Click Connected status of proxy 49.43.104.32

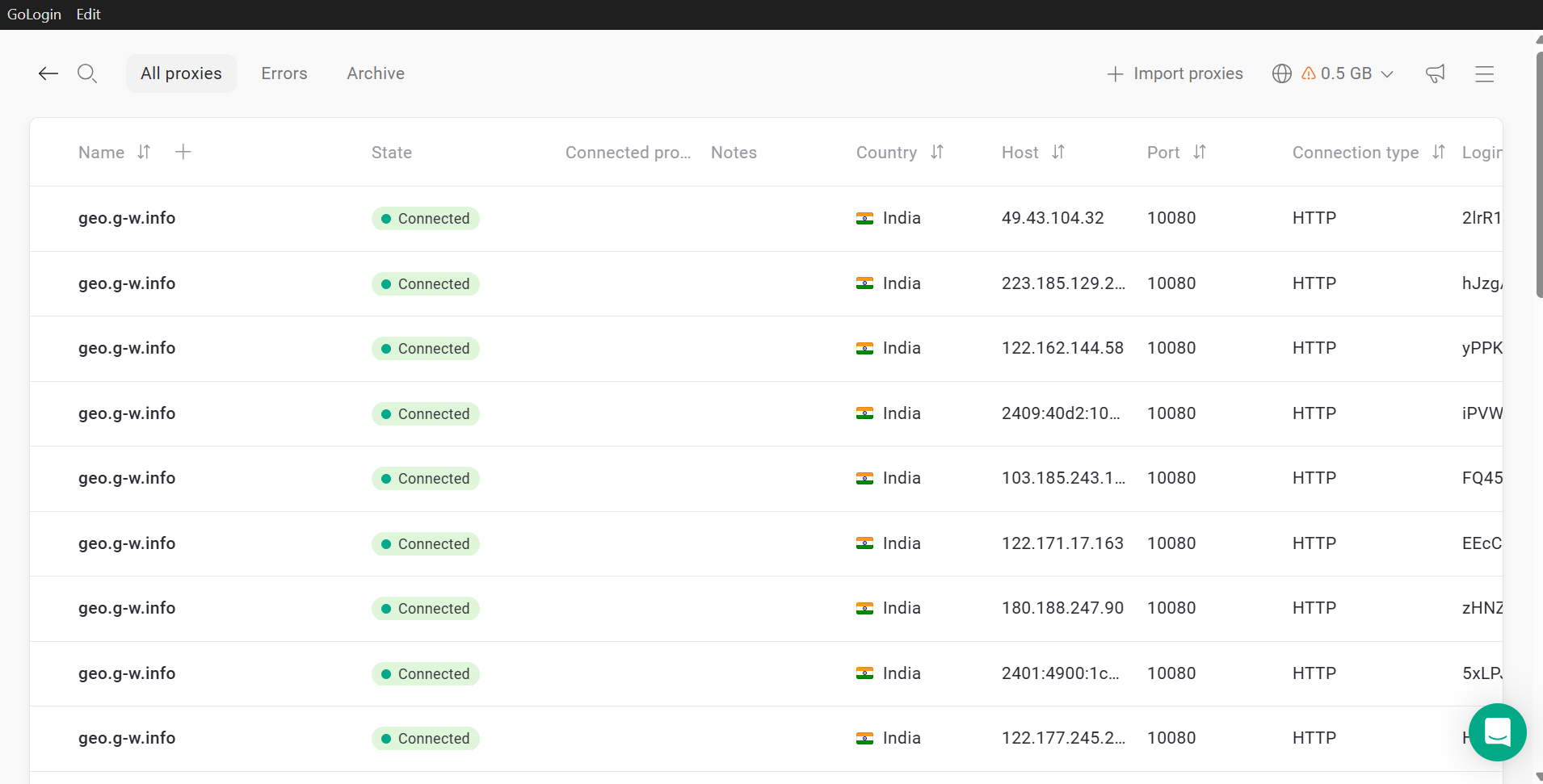point(426,219)
